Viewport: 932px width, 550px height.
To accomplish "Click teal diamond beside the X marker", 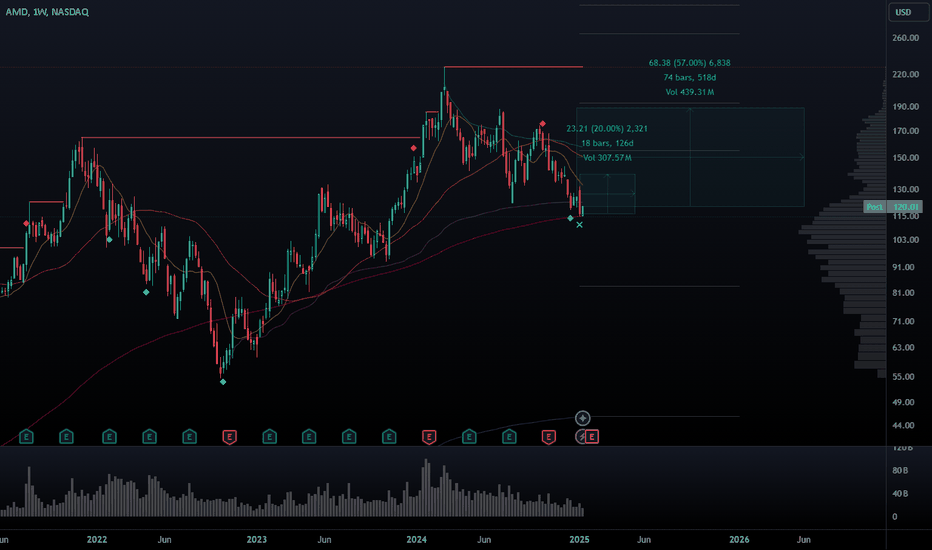I will tap(571, 218).
